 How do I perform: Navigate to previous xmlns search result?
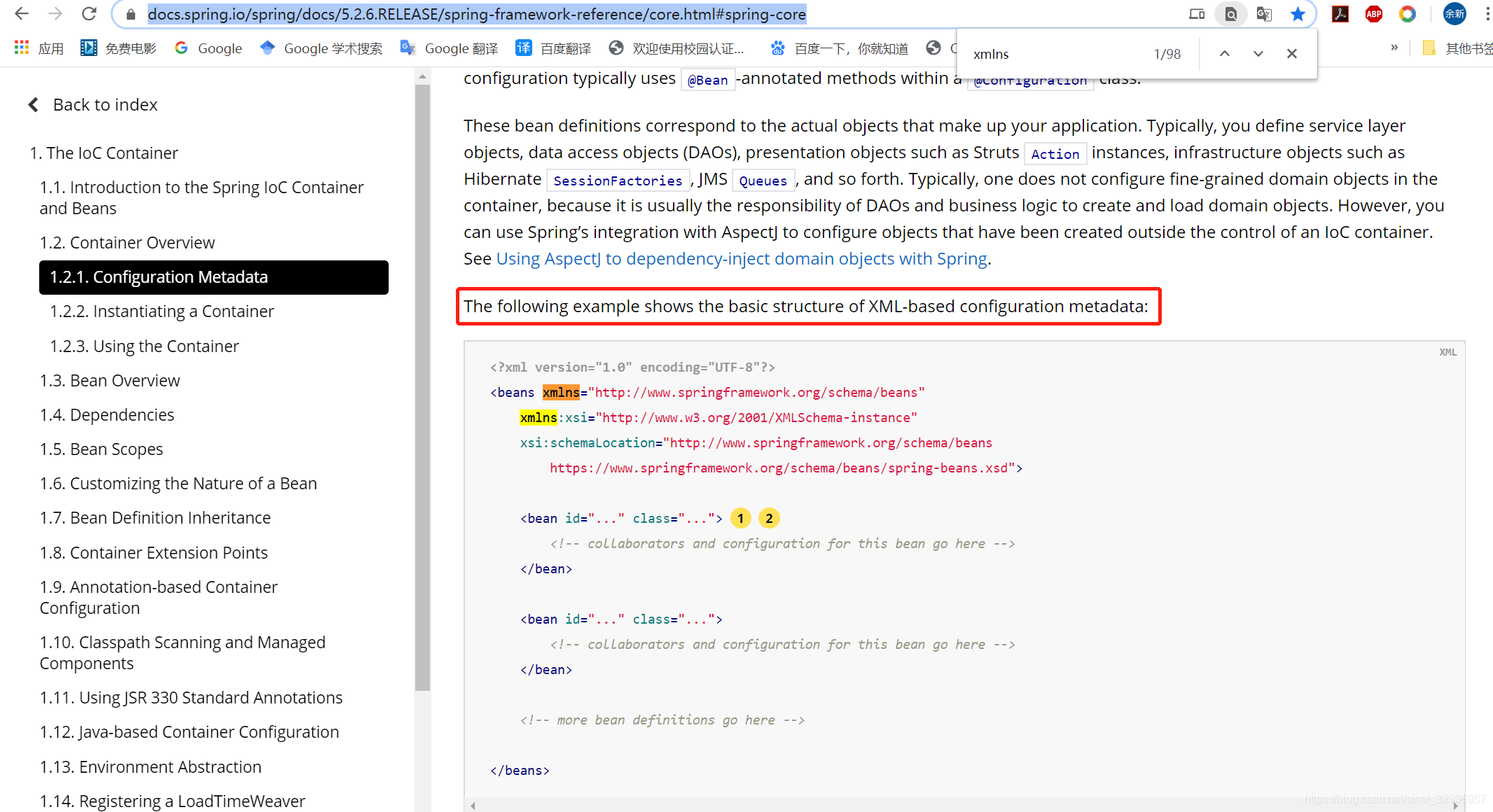pos(1223,53)
